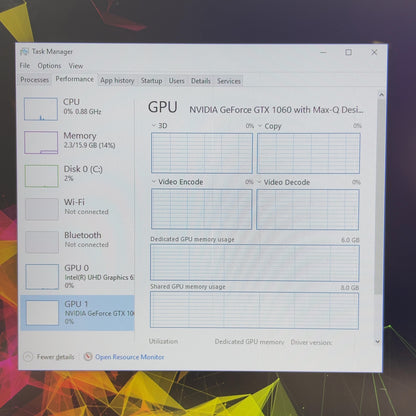Open the Options menu
The image size is (416, 416).
click(x=49, y=66)
